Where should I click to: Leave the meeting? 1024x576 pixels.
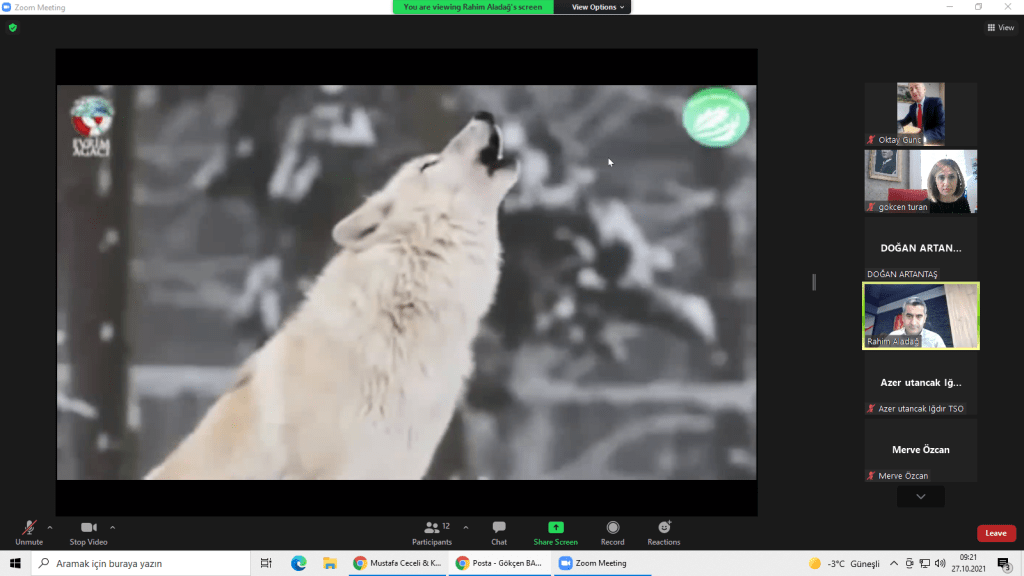click(996, 533)
